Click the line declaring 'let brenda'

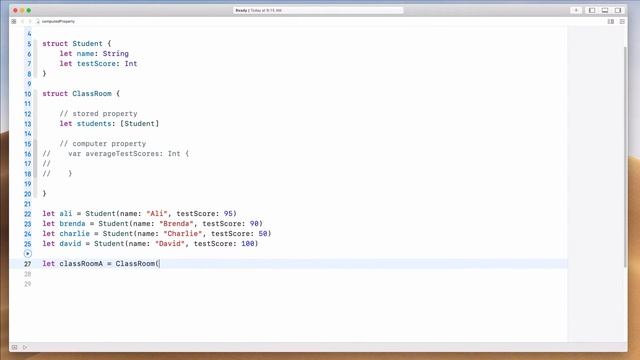coord(153,224)
